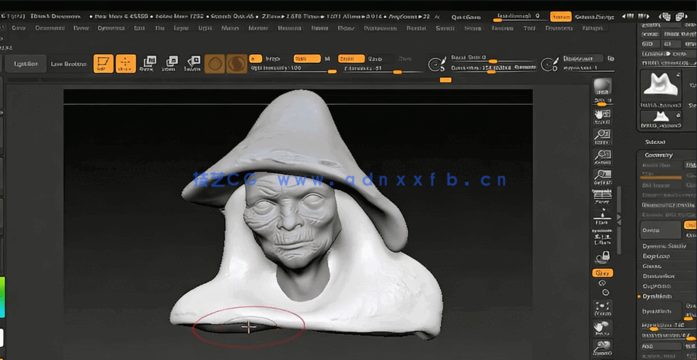Click the Frame icon in right shelf
The image size is (697, 360).
(x=602, y=308)
